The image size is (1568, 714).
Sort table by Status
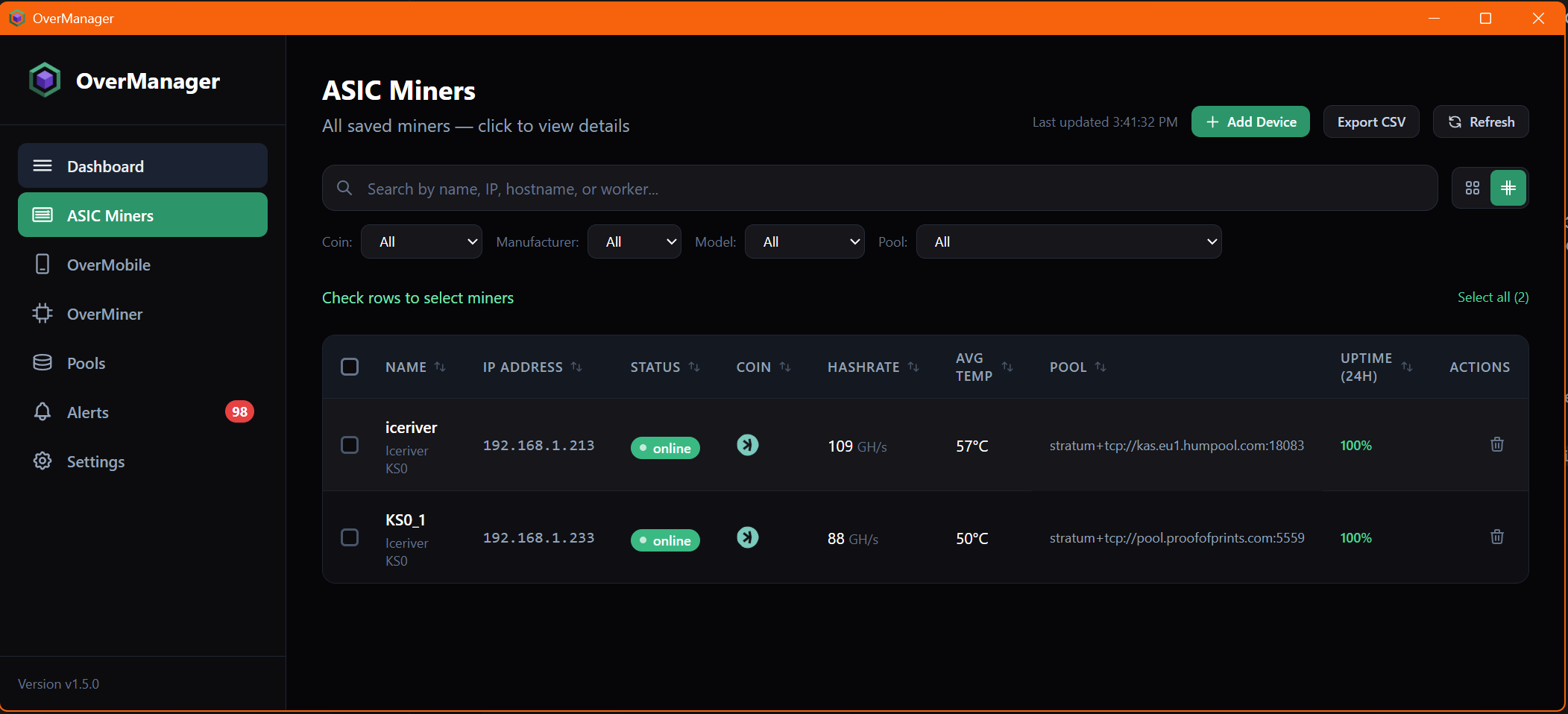point(665,367)
